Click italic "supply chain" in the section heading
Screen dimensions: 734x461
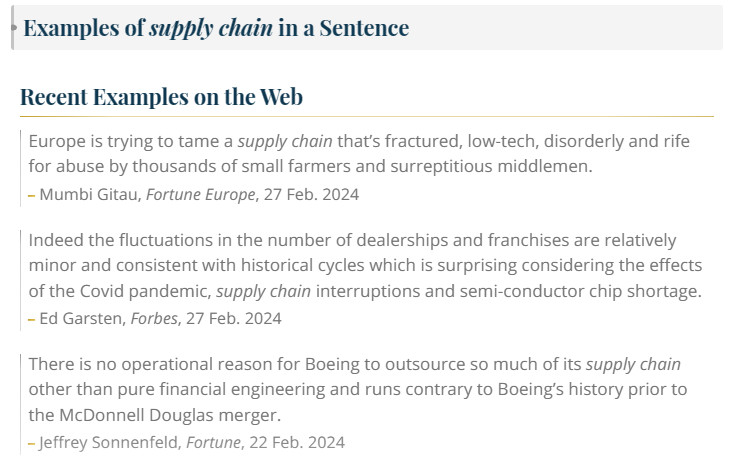(x=211, y=28)
